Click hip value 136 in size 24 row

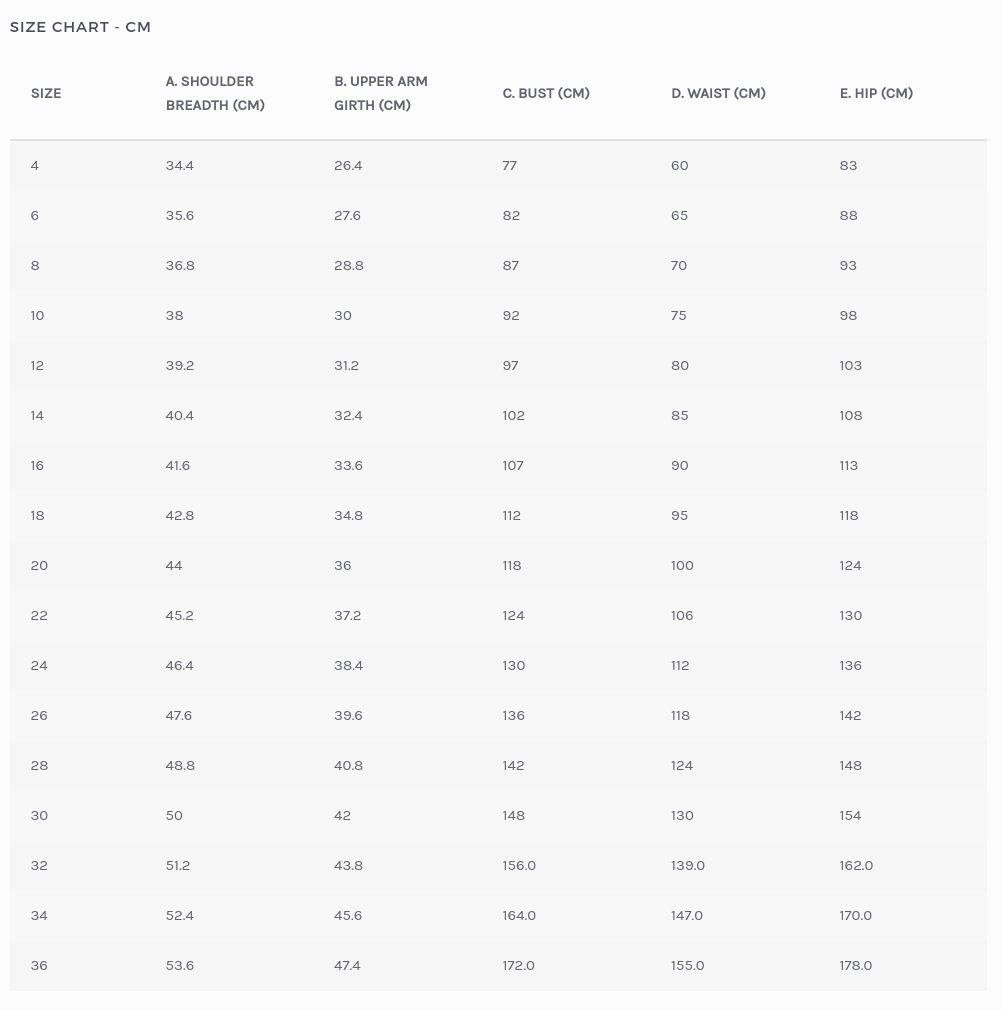[850, 665]
